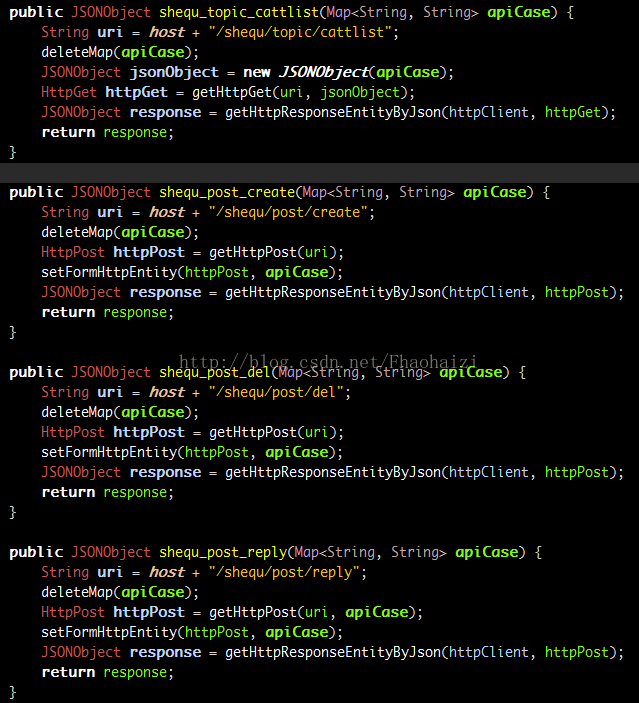The width and height of the screenshot is (639, 703).
Task: Click httpGet argument in getHttpResponseEntityByJson call
Action: point(573,112)
